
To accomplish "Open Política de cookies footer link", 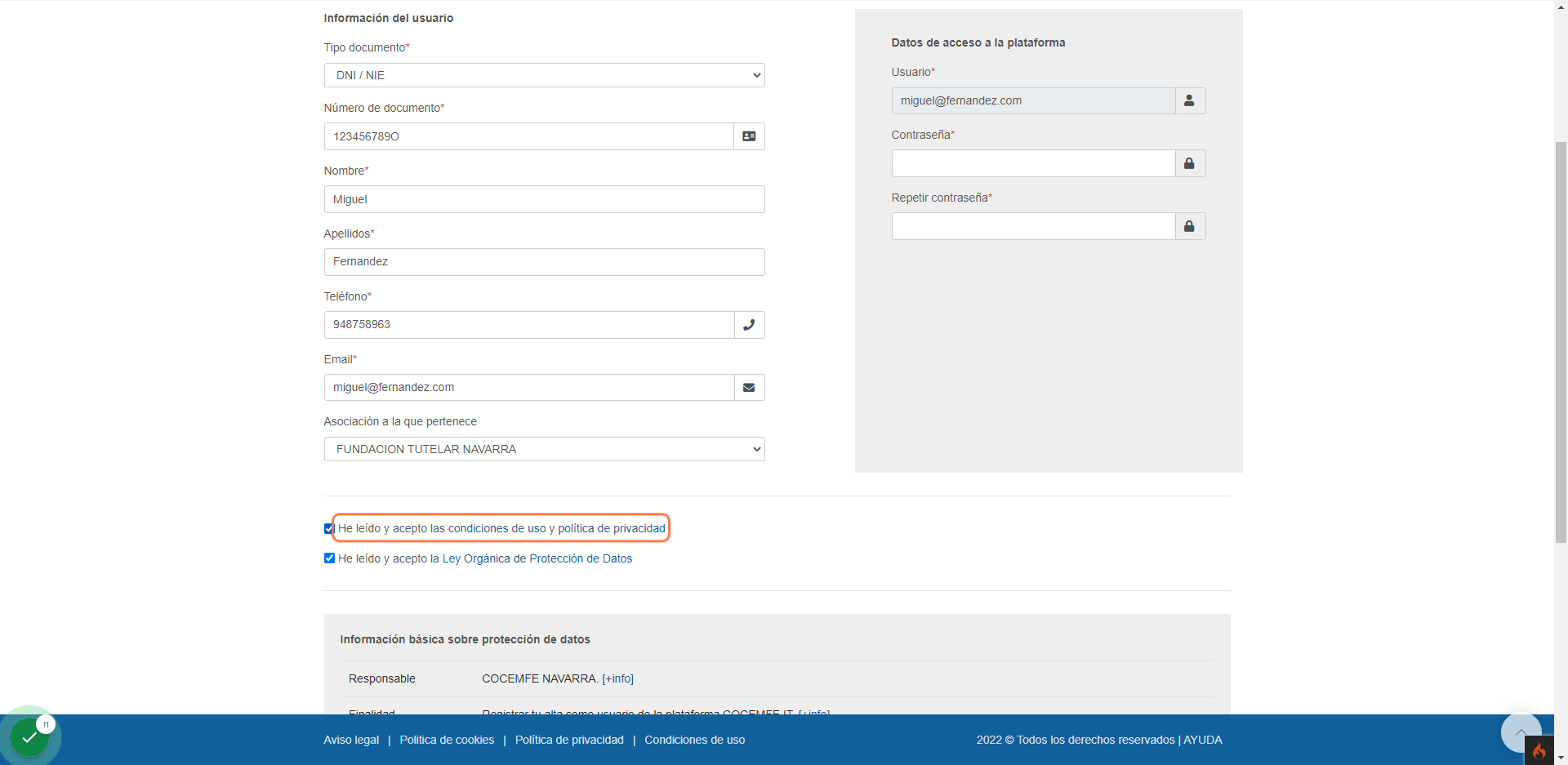I will (447, 740).
